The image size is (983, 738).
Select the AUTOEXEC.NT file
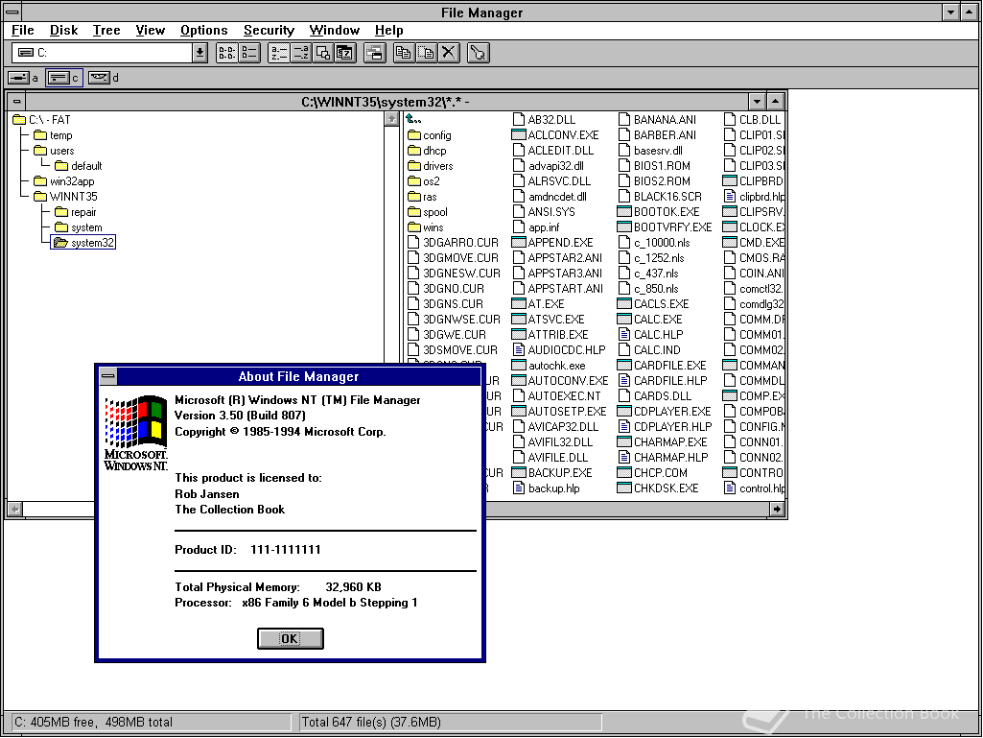557,396
